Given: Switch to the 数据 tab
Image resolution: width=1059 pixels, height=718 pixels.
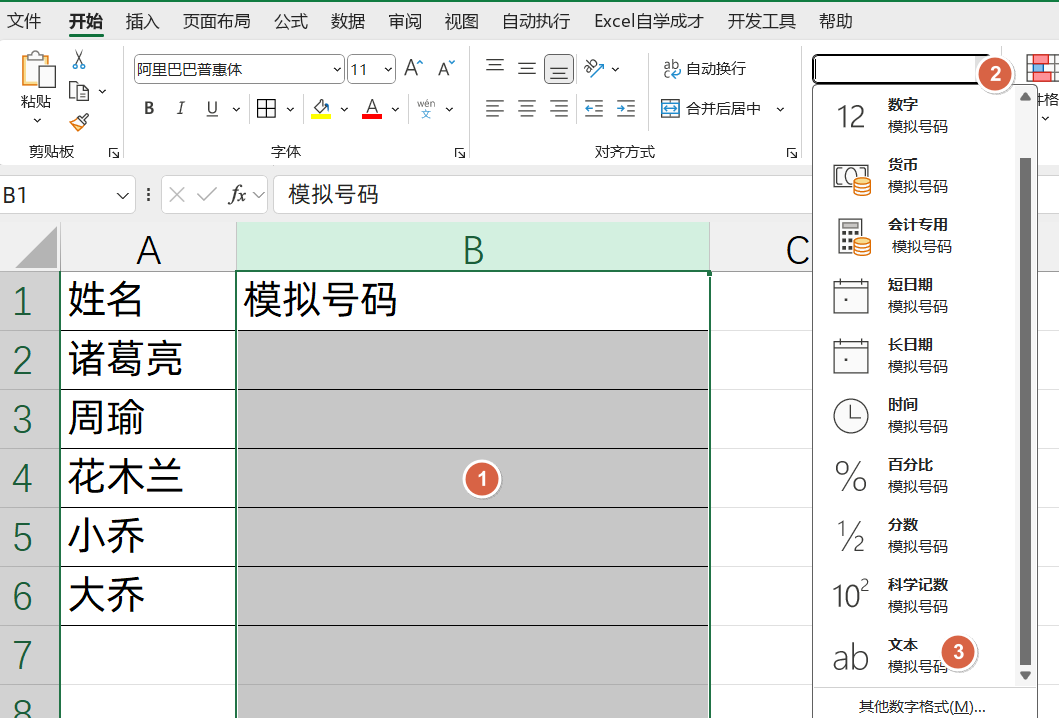Looking at the screenshot, I should [x=348, y=22].
